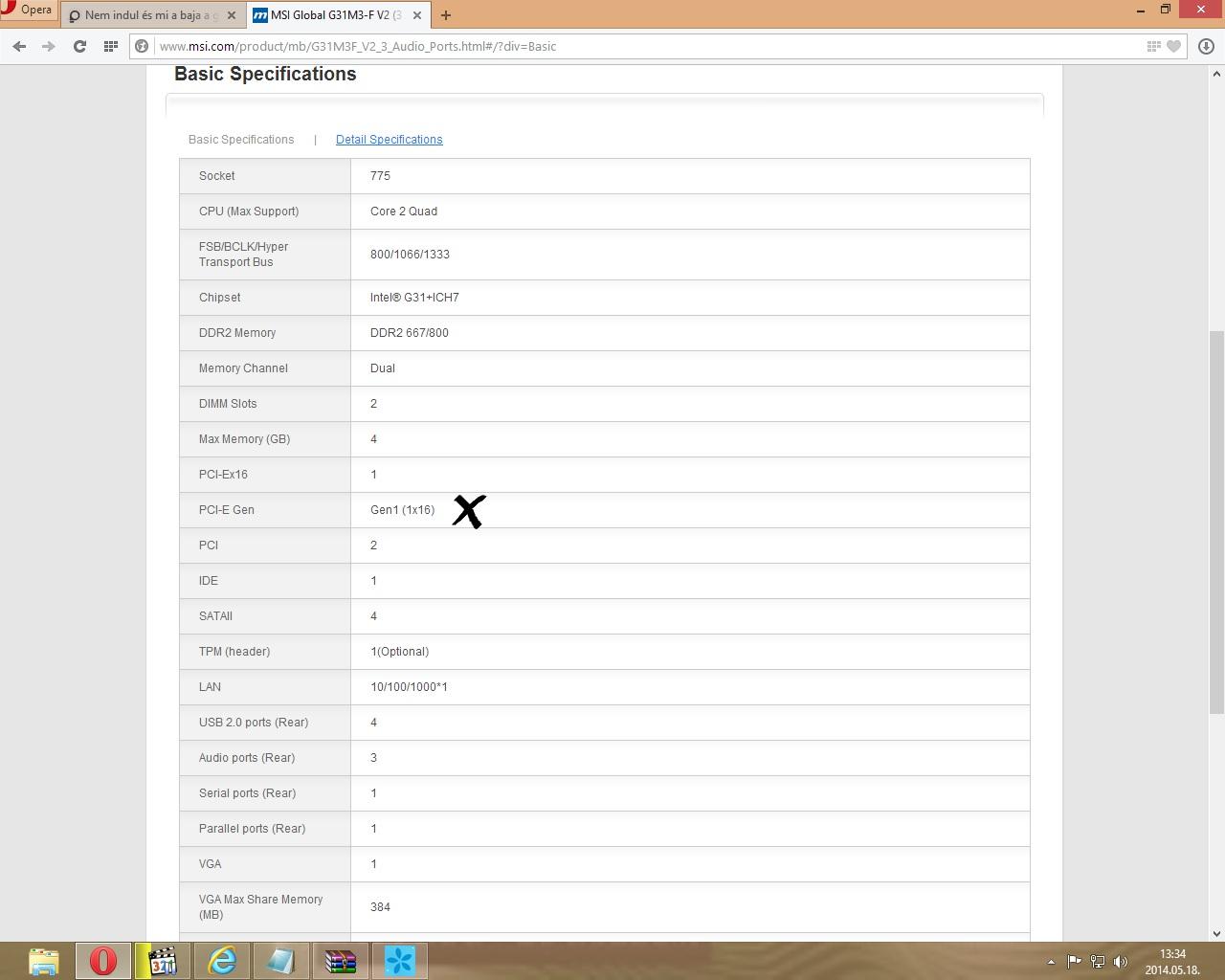The image size is (1225, 980).
Task: Open Action Center flag icon
Action: (x=1074, y=962)
